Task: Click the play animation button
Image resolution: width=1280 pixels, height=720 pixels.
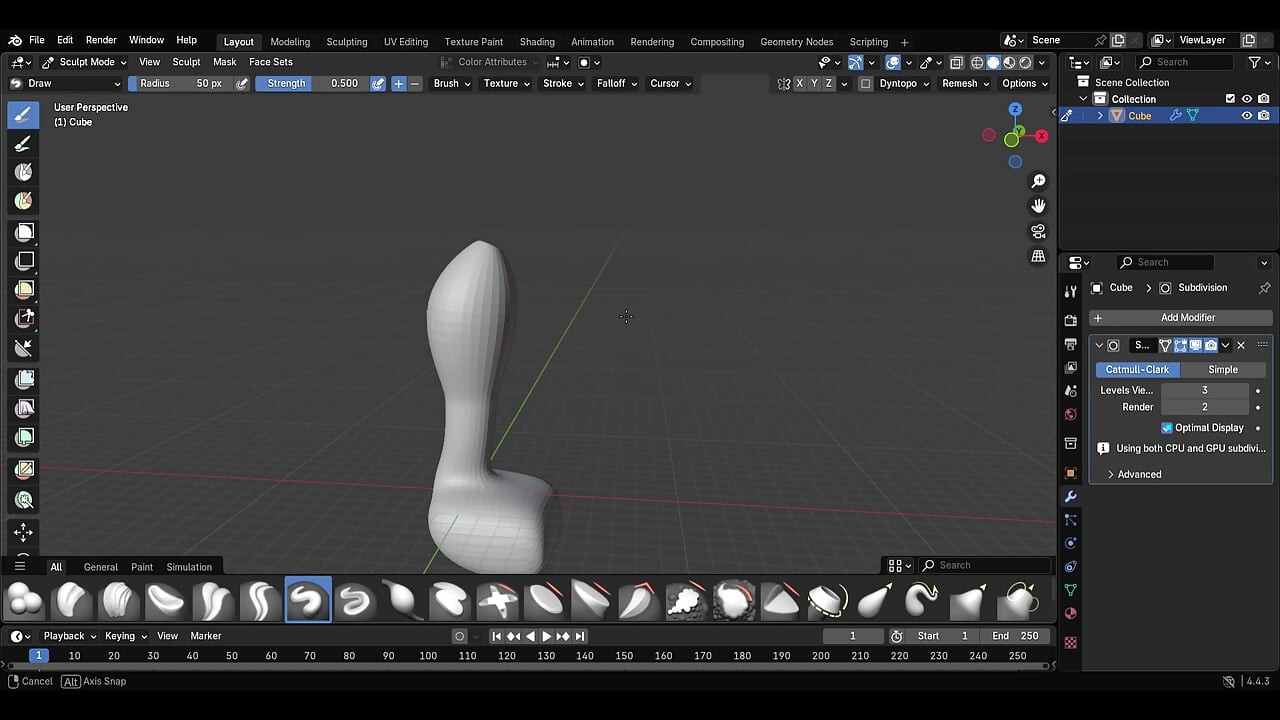Action: click(546, 636)
